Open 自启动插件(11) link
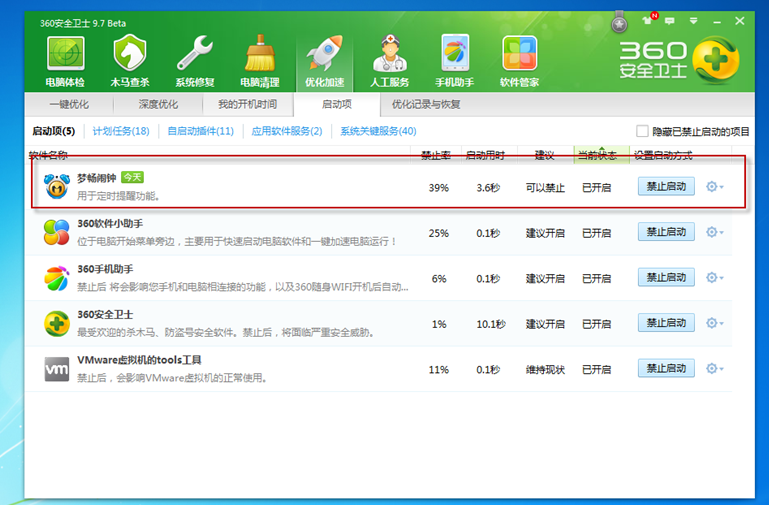 coord(201,131)
